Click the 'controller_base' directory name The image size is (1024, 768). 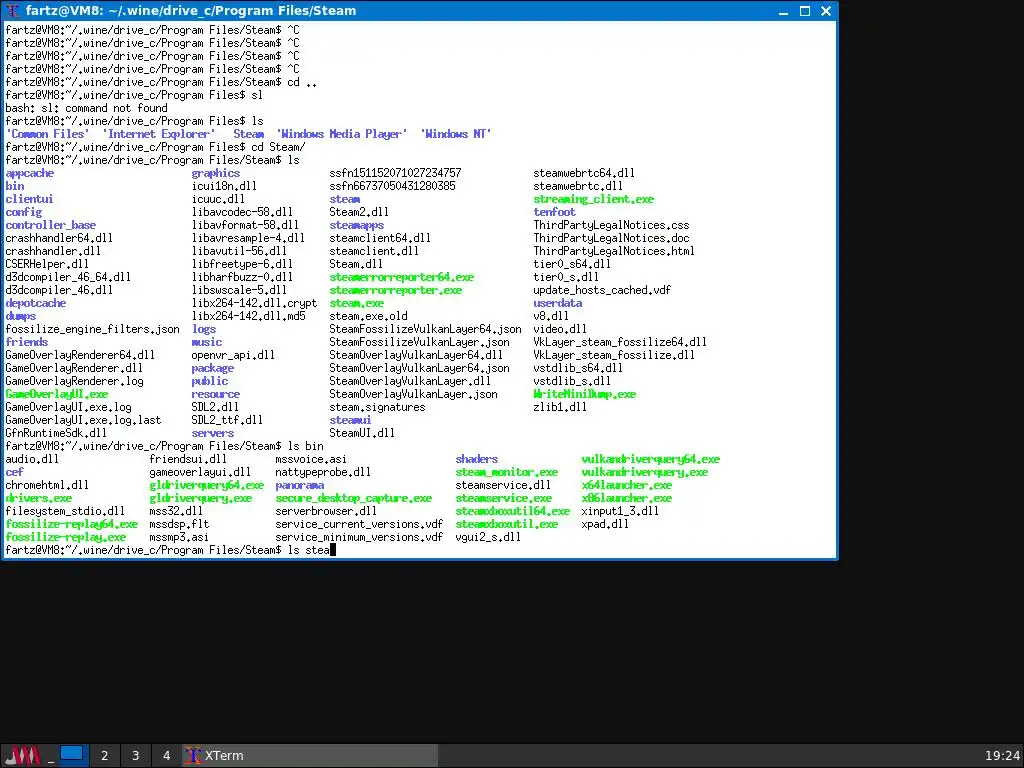click(50, 225)
